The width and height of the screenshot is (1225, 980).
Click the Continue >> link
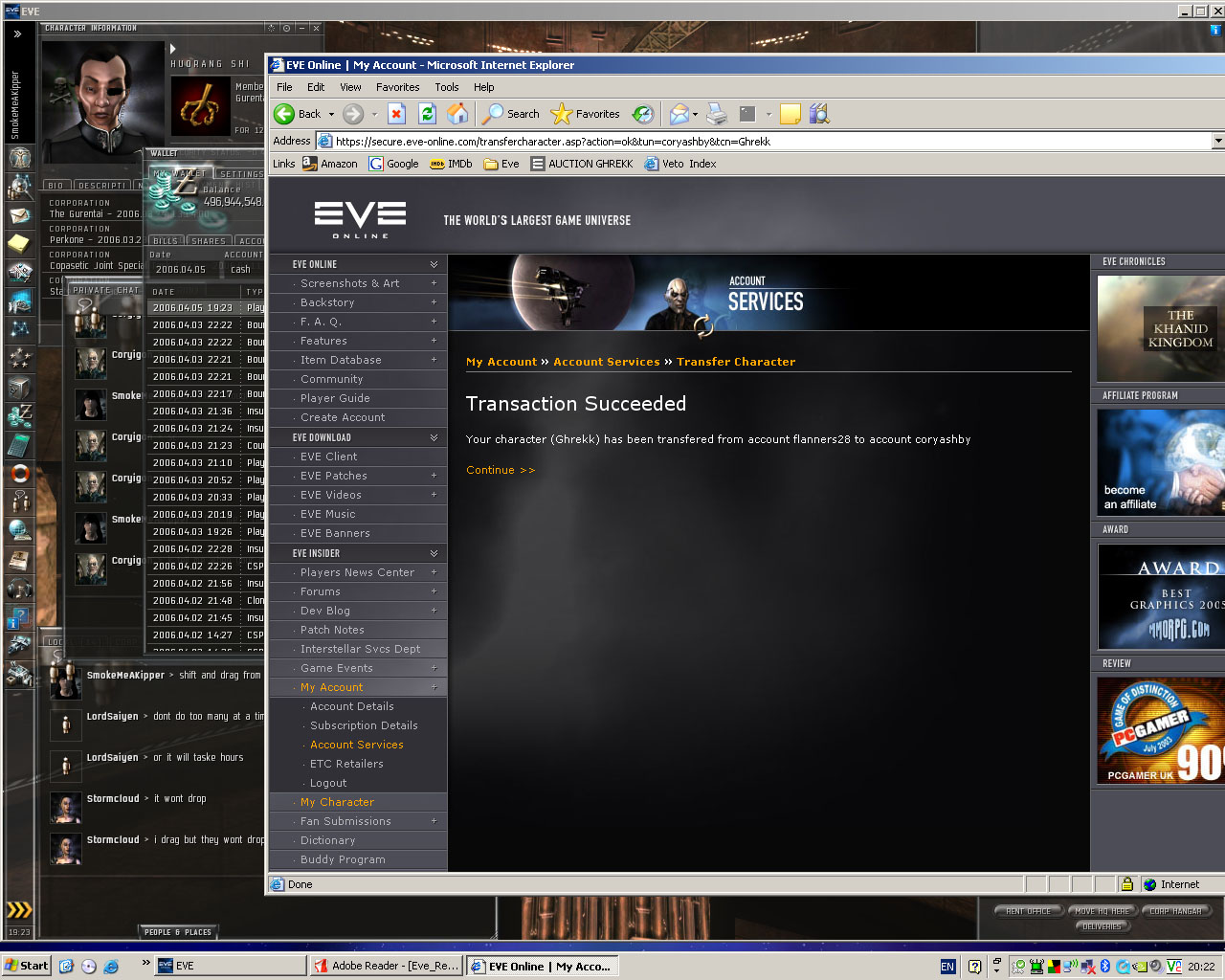501,470
